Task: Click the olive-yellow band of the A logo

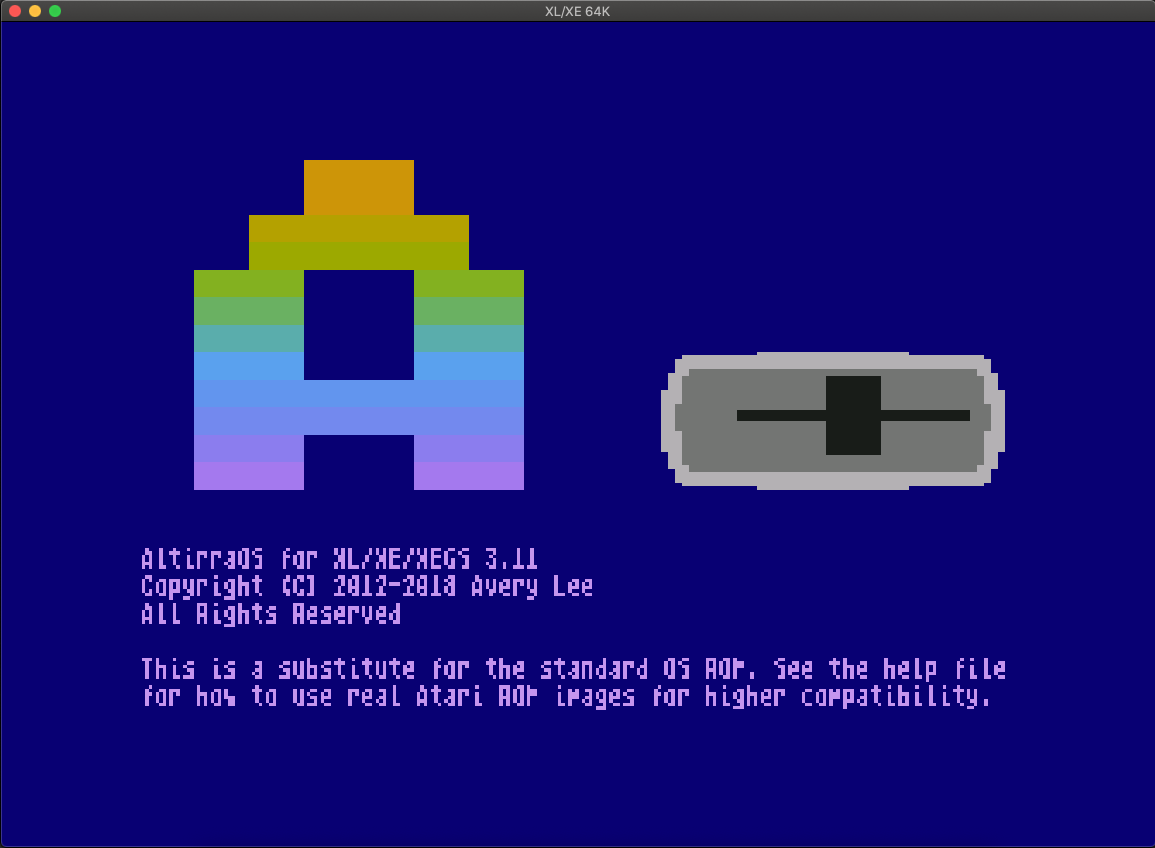Action: [358, 242]
